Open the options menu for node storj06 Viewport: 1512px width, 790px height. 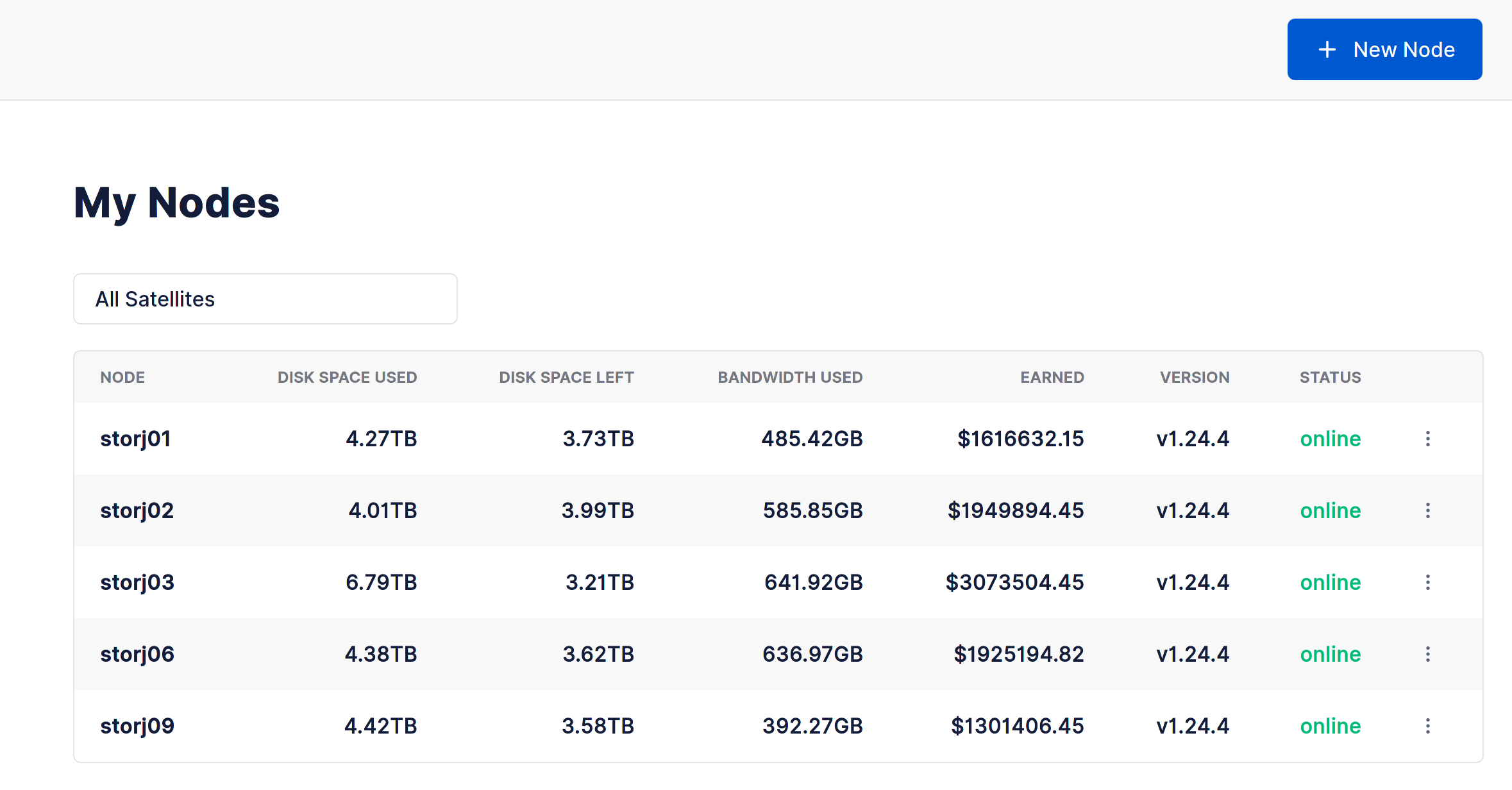1429,654
